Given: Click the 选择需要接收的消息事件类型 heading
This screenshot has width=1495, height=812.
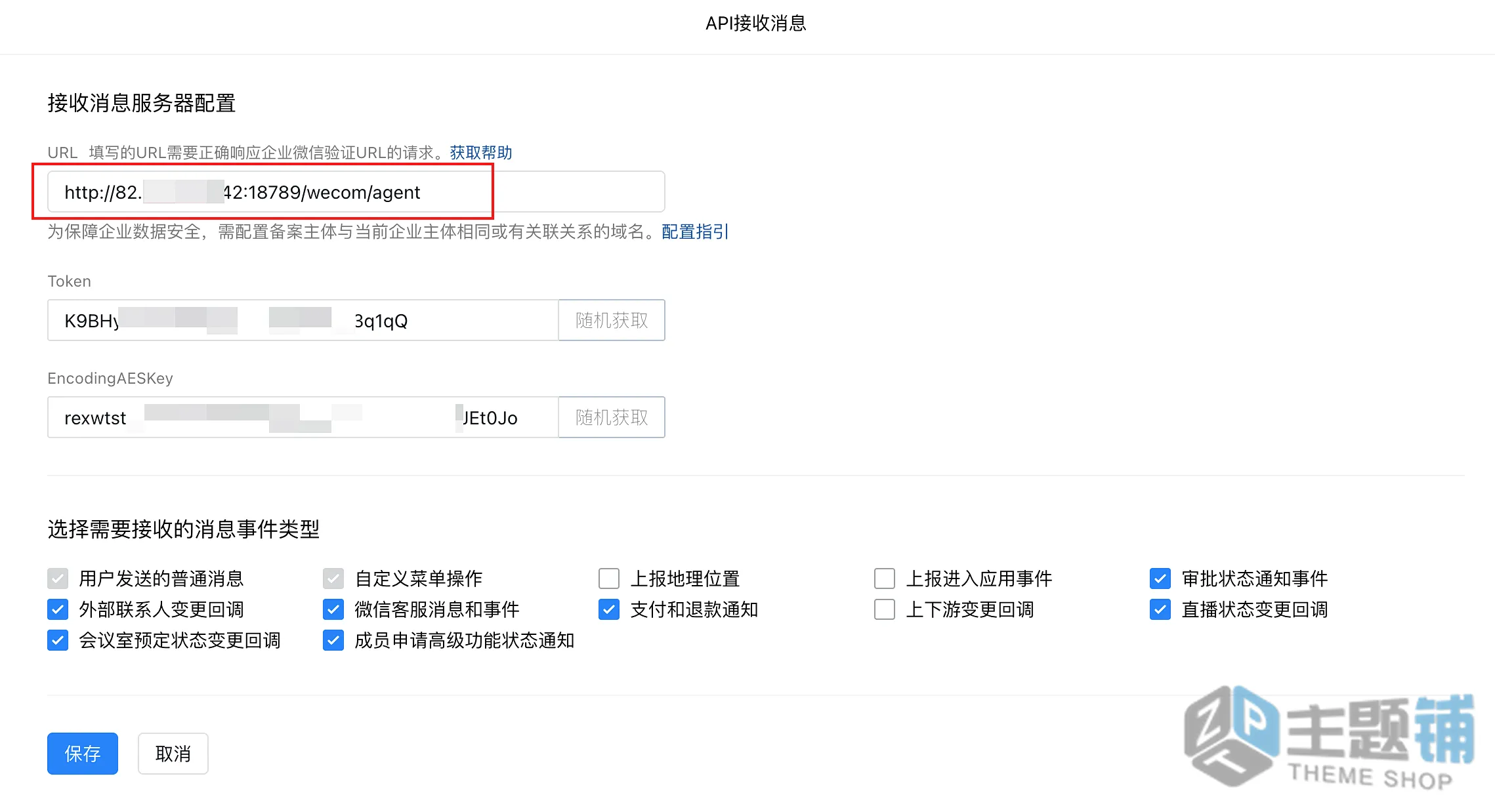Looking at the screenshot, I should tap(184, 529).
